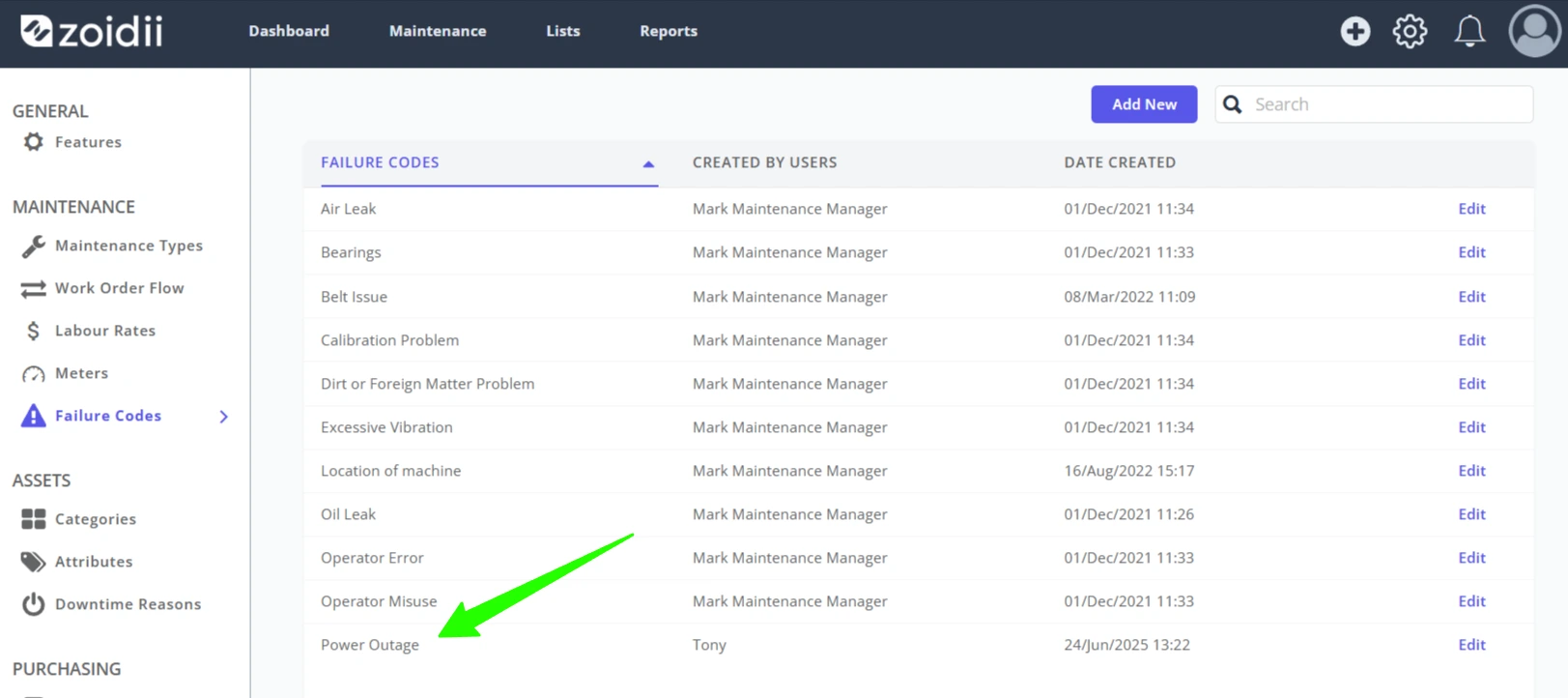The height and width of the screenshot is (698, 1568).
Task: Click the Maintenance Types wrench icon
Action: (x=33, y=247)
